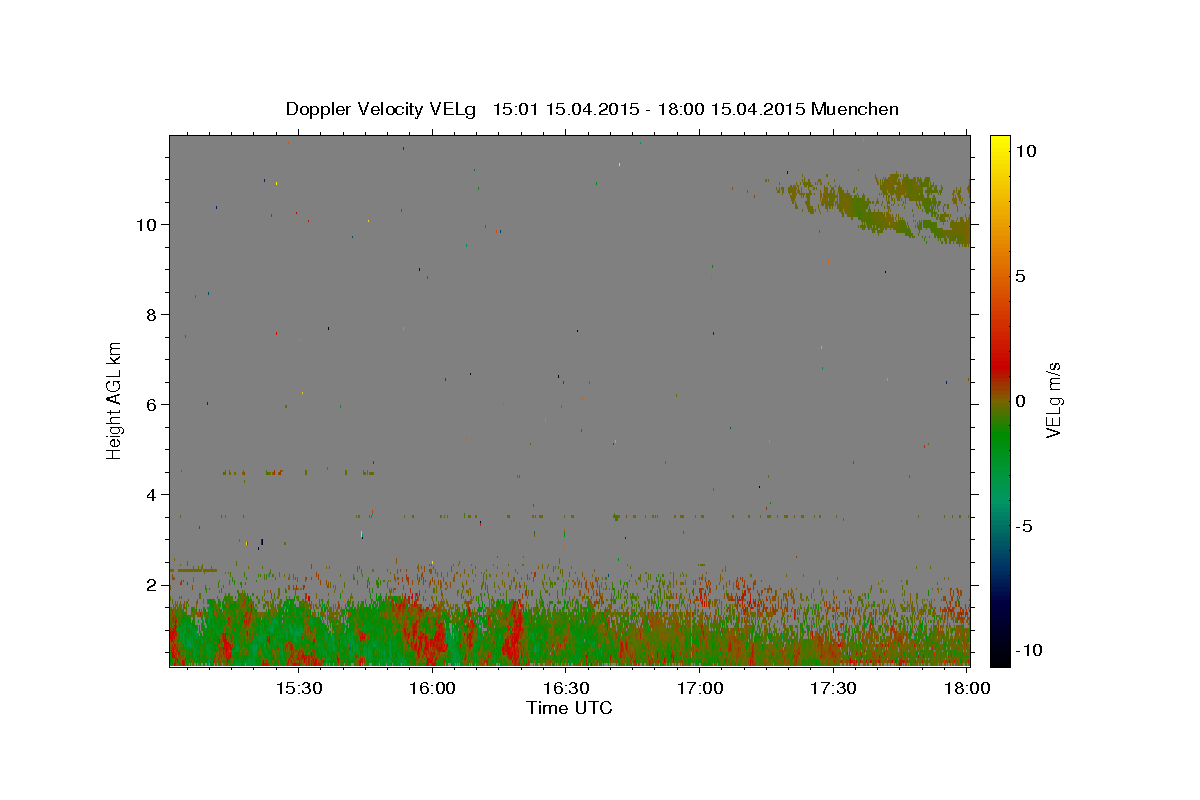This screenshot has width=1200, height=800.
Task: Click the 17:00 time tick label
Action: point(699,688)
